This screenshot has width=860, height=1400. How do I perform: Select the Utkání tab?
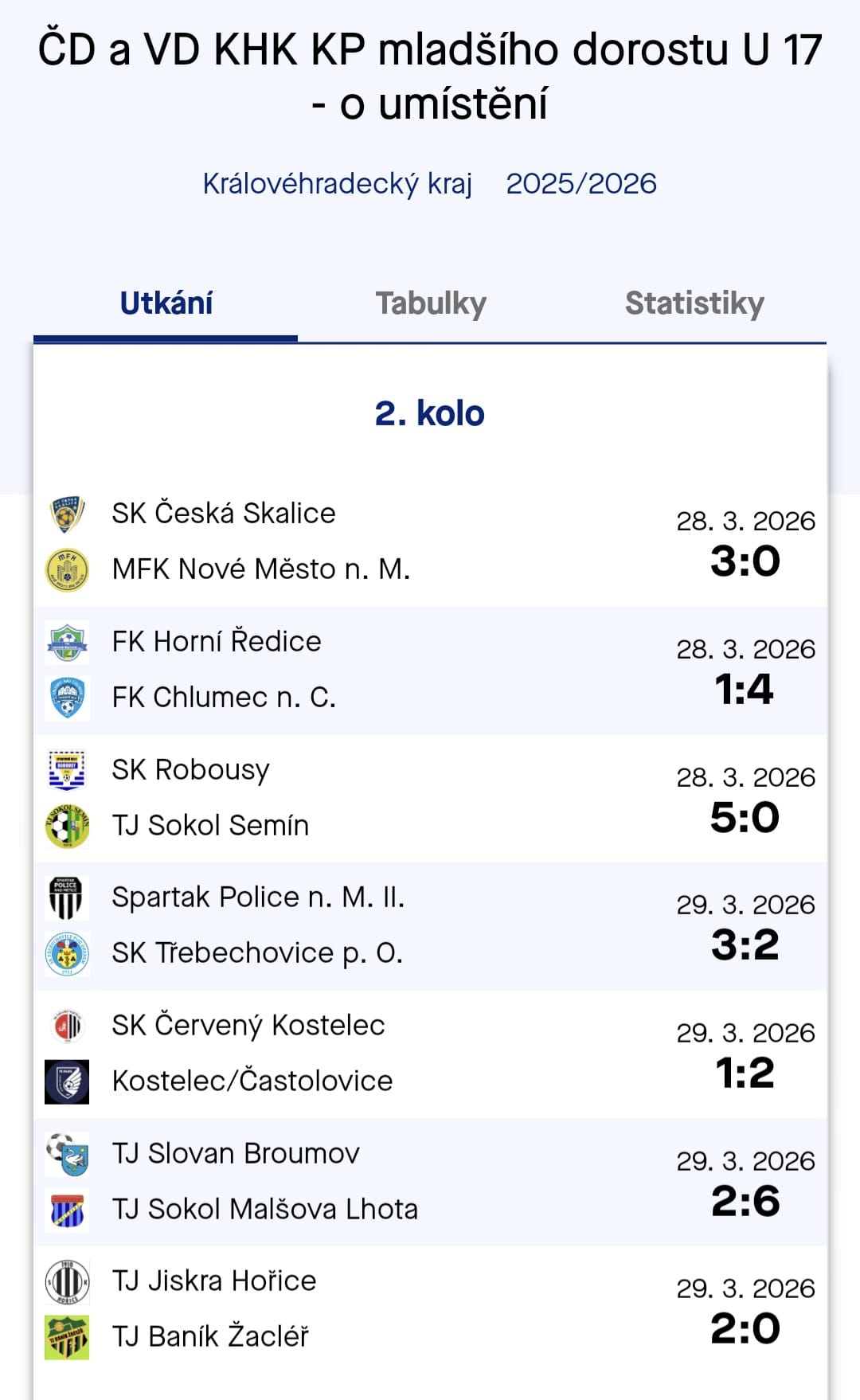click(166, 304)
